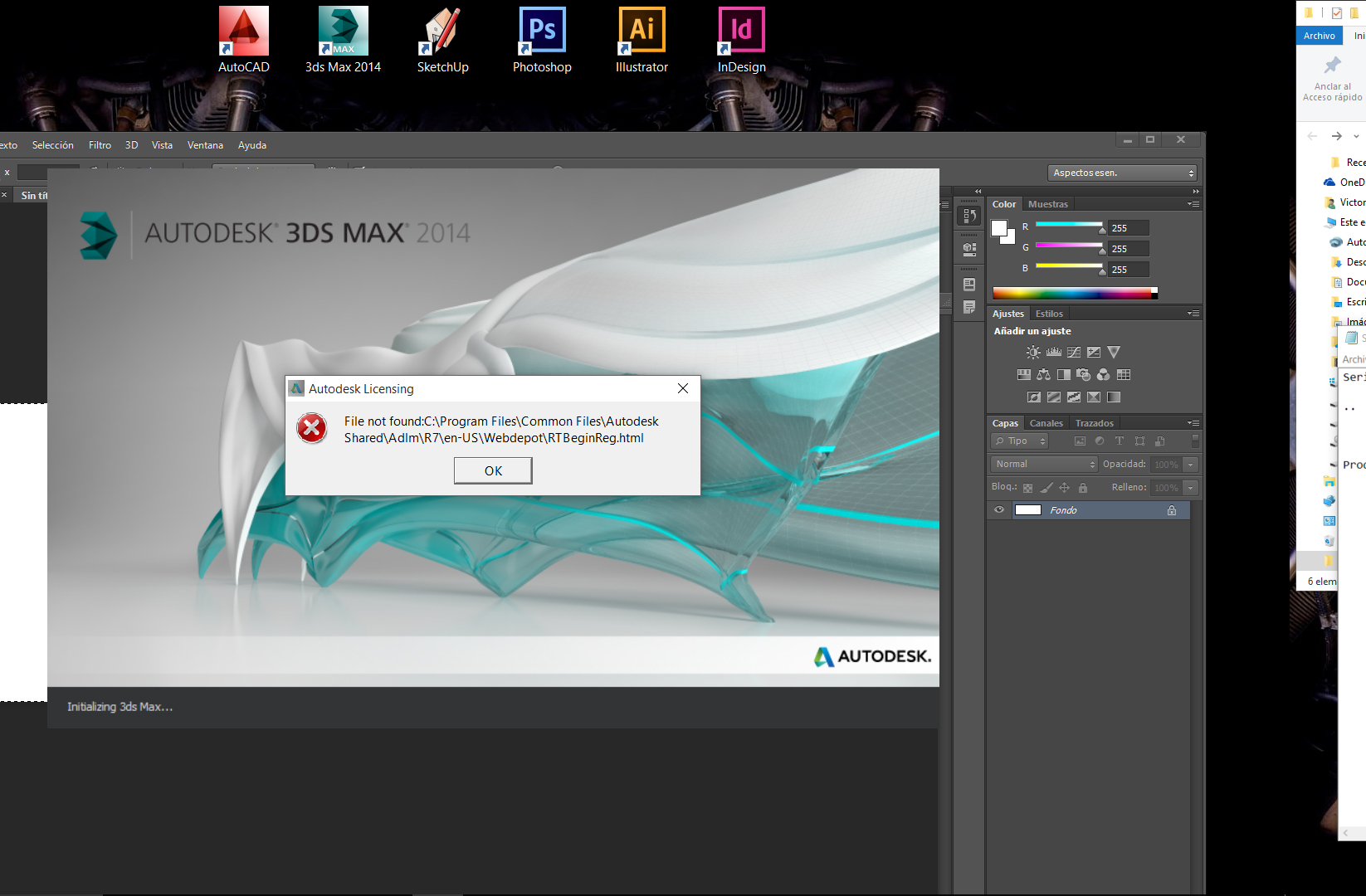This screenshot has width=1366, height=896.
Task: Add a Hue/Saturation adjustment
Action: (1024, 375)
